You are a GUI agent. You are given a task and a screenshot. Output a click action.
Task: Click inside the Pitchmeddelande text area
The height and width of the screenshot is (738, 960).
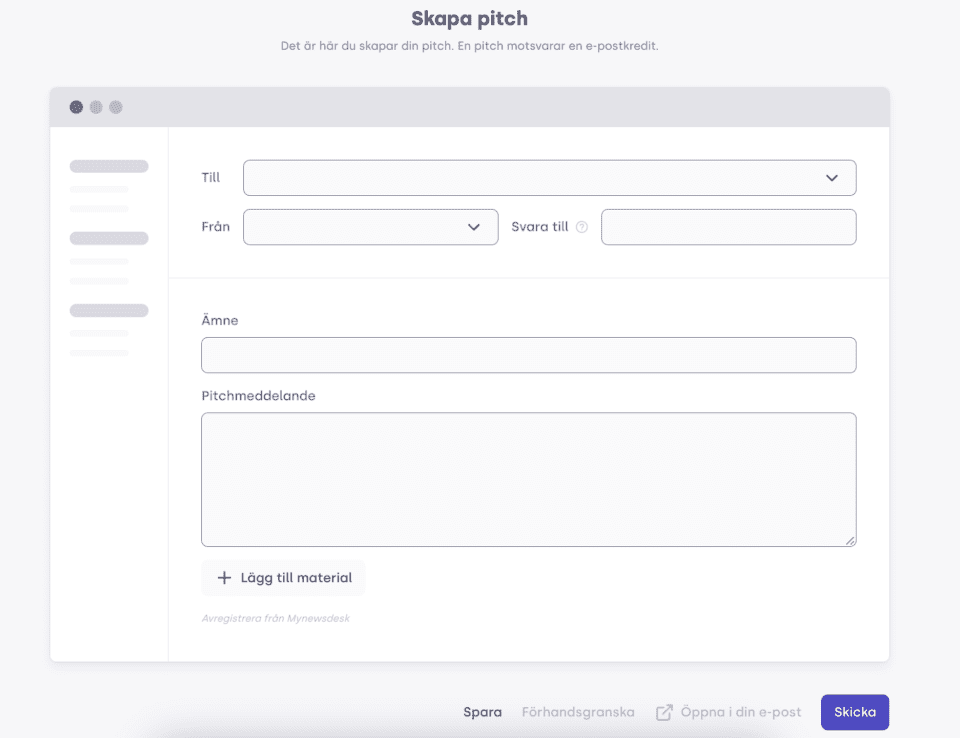click(x=528, y=480)
